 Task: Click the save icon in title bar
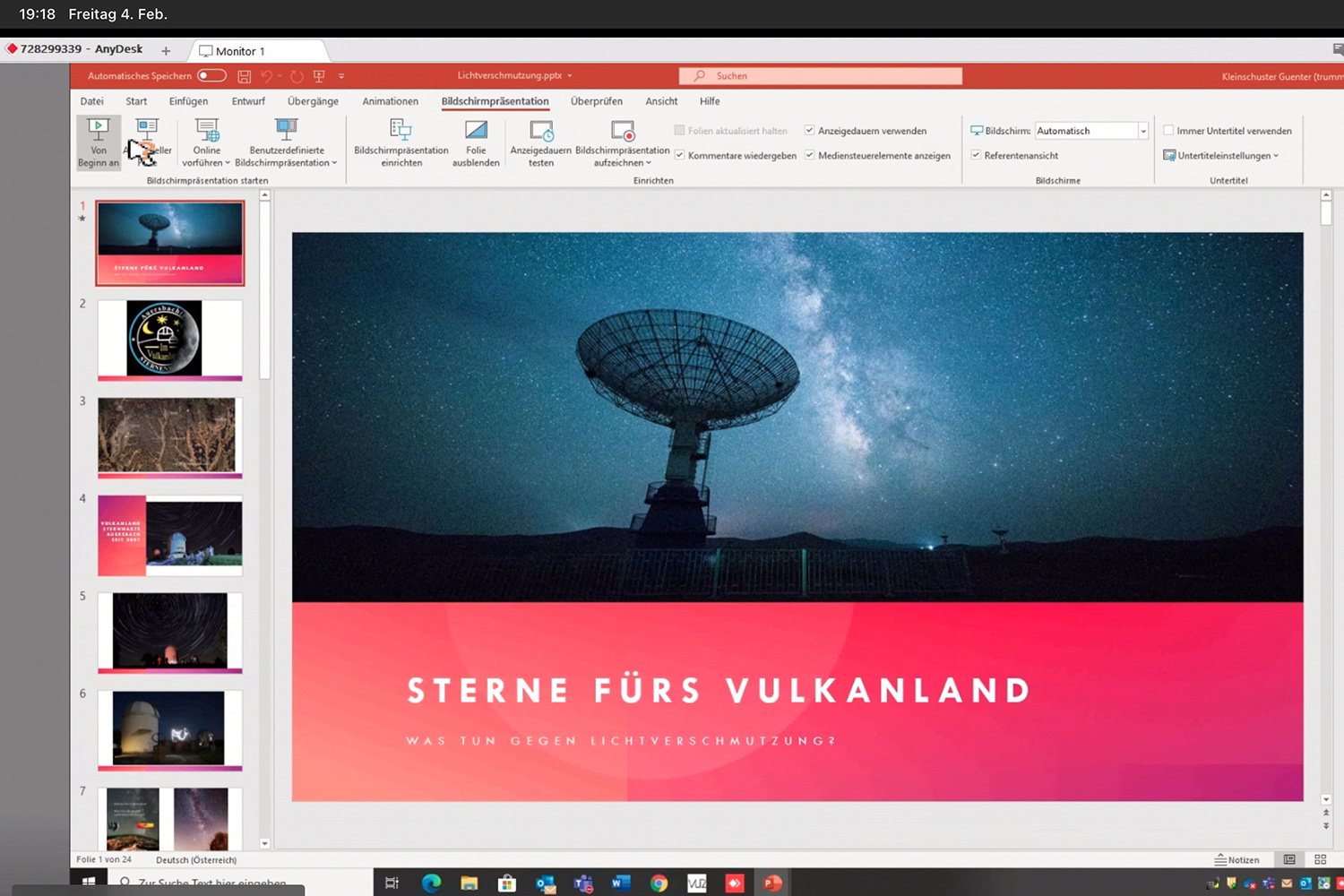(244, 76)
